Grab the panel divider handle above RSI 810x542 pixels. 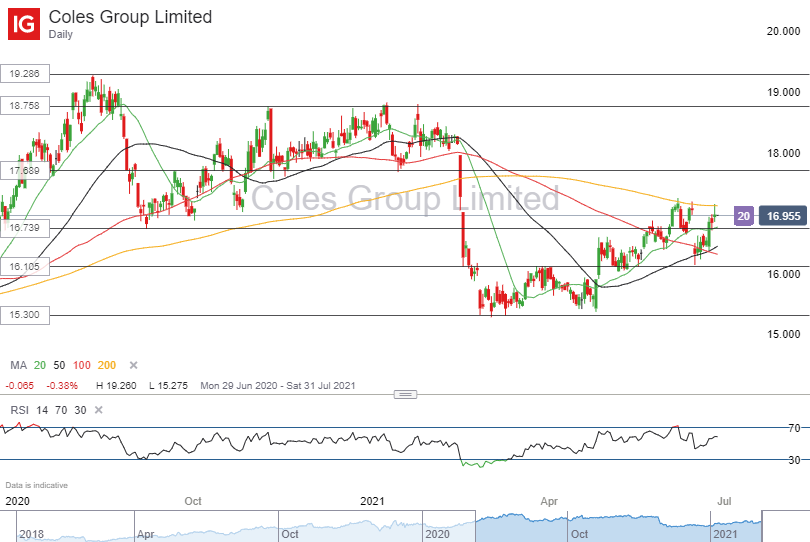tap(406, 395)
